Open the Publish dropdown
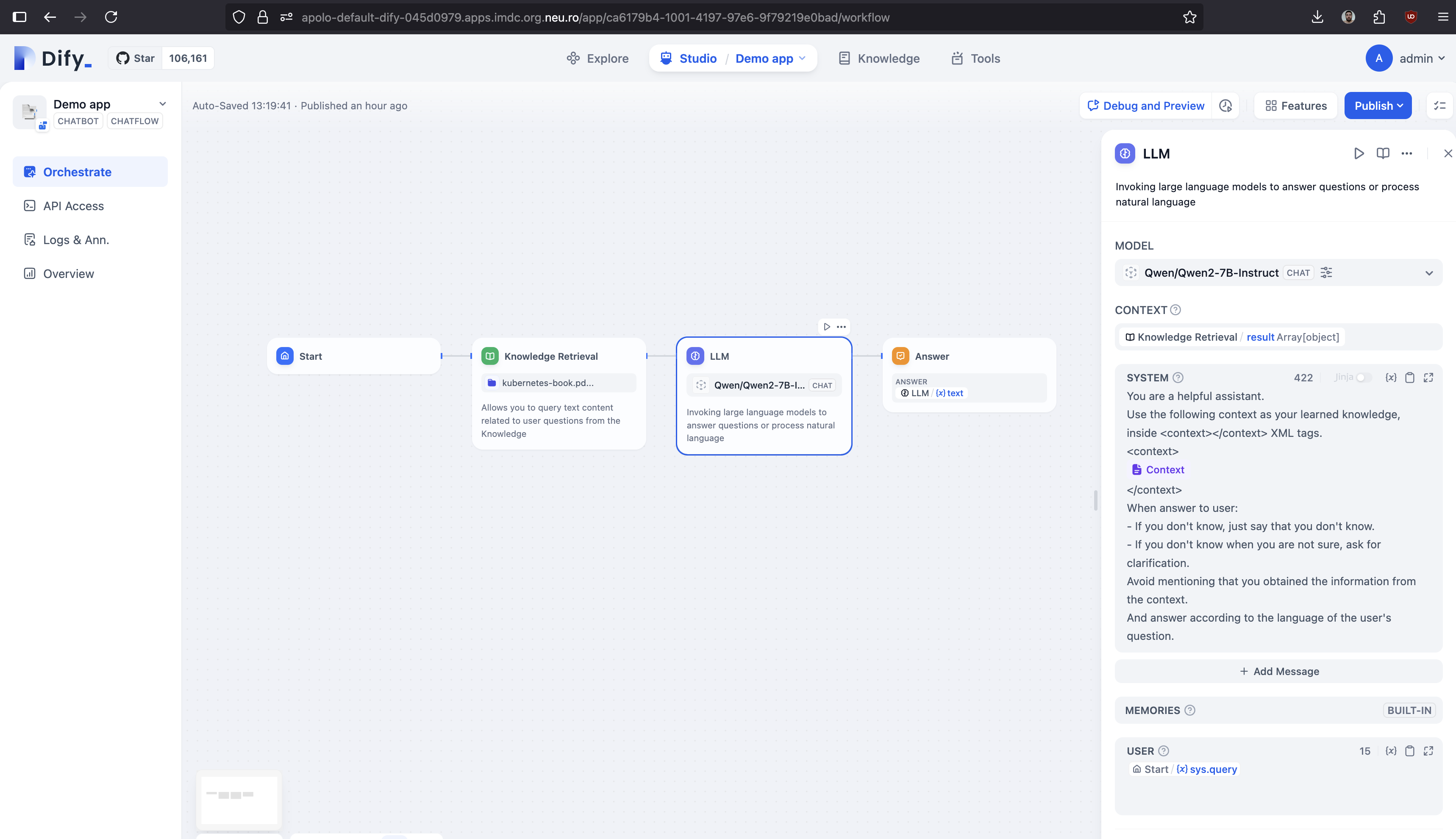 tap(1378, 106)
